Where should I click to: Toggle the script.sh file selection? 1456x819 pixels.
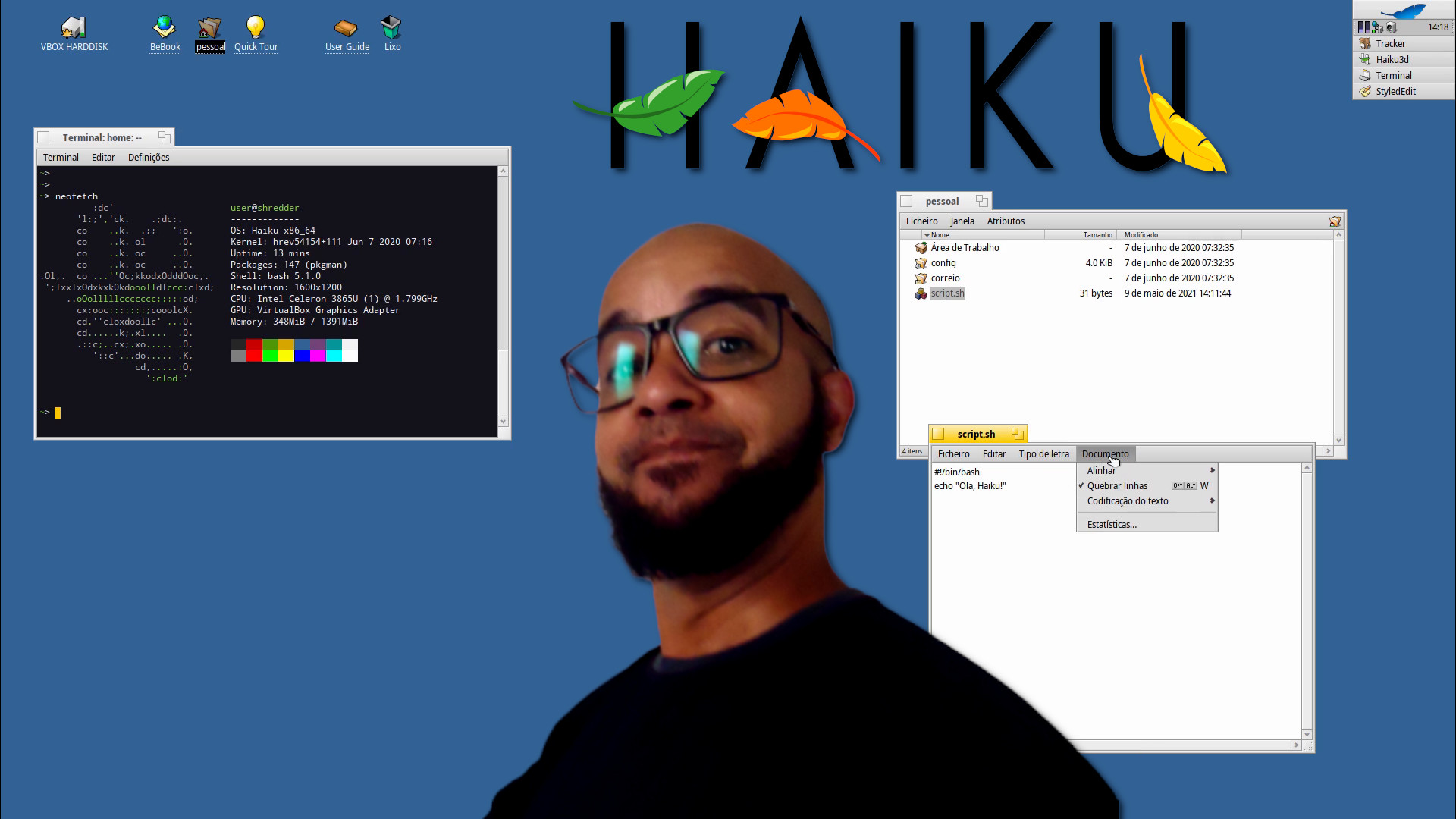[x=947, y=293]
